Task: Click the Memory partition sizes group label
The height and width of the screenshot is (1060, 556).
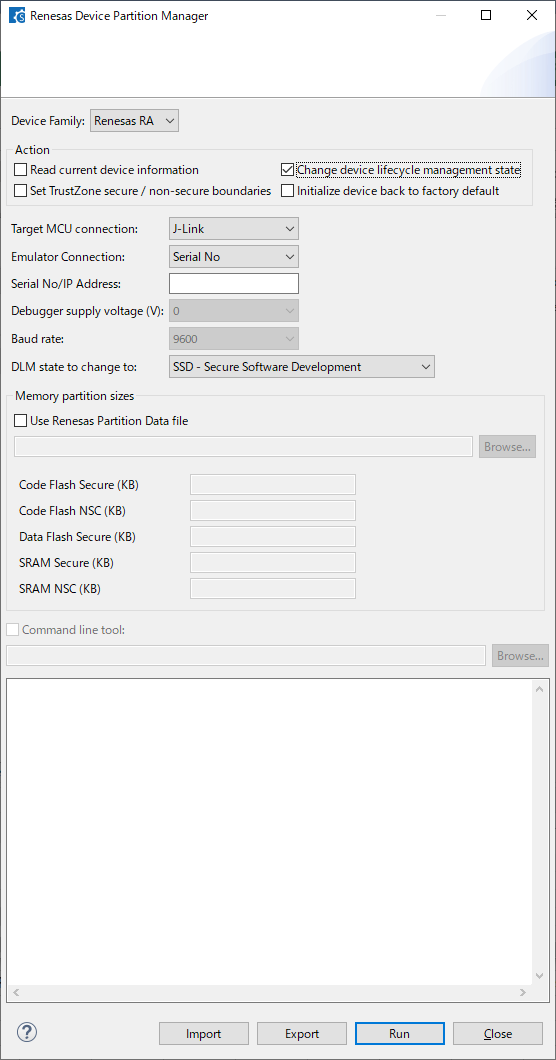Action: 74,396
